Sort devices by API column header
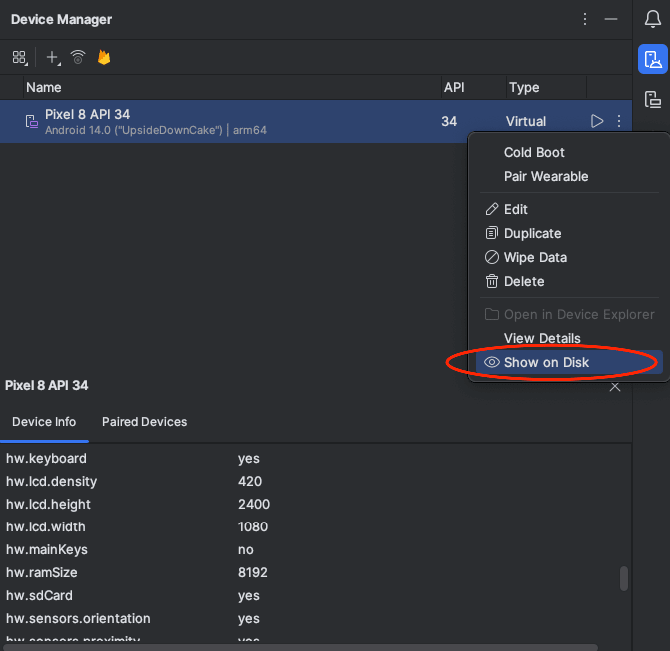The image size is (670, 651). click(x=473, y=88)
